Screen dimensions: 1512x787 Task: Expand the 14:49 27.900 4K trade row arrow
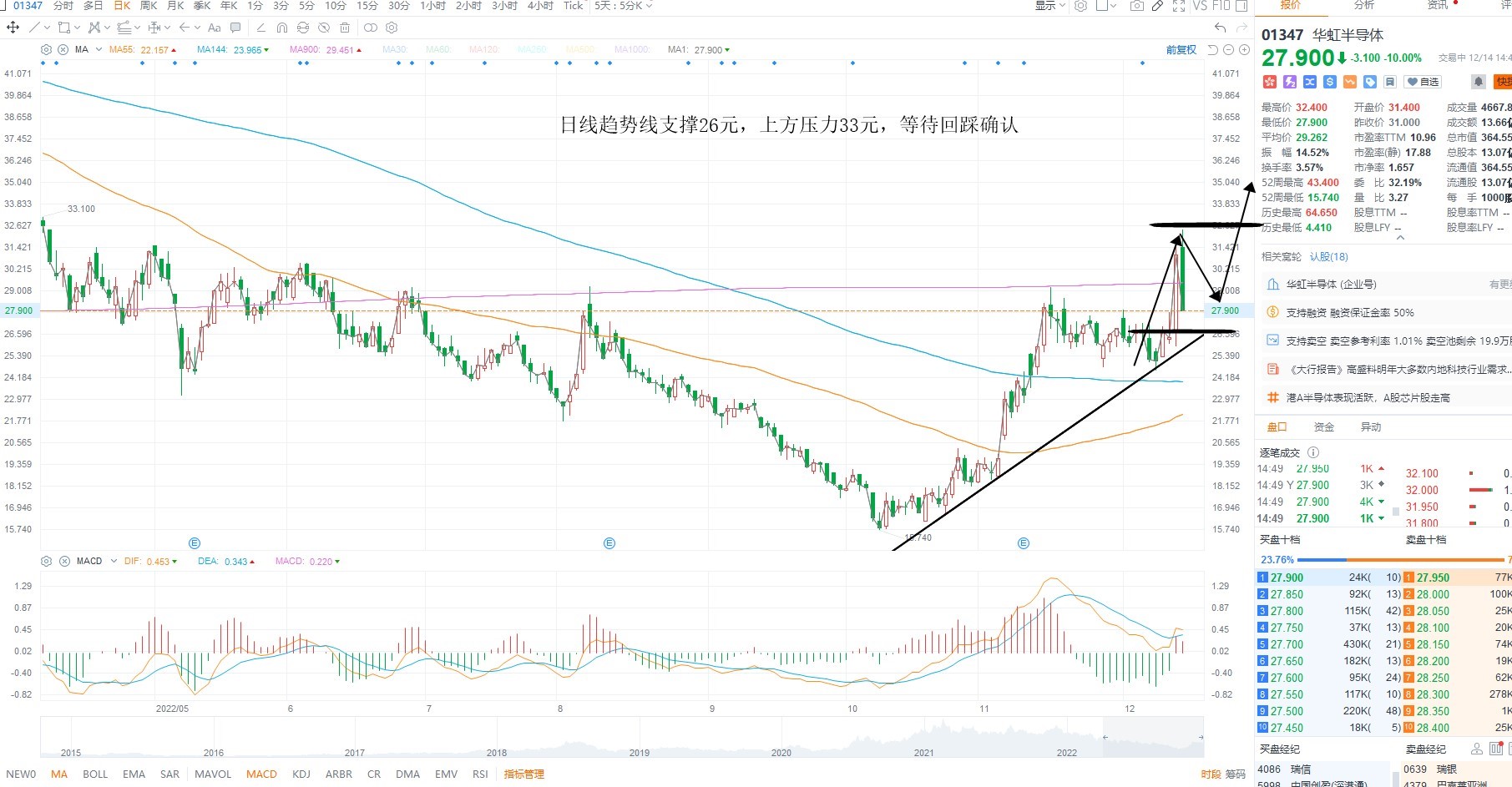(x=1381, y=502)
